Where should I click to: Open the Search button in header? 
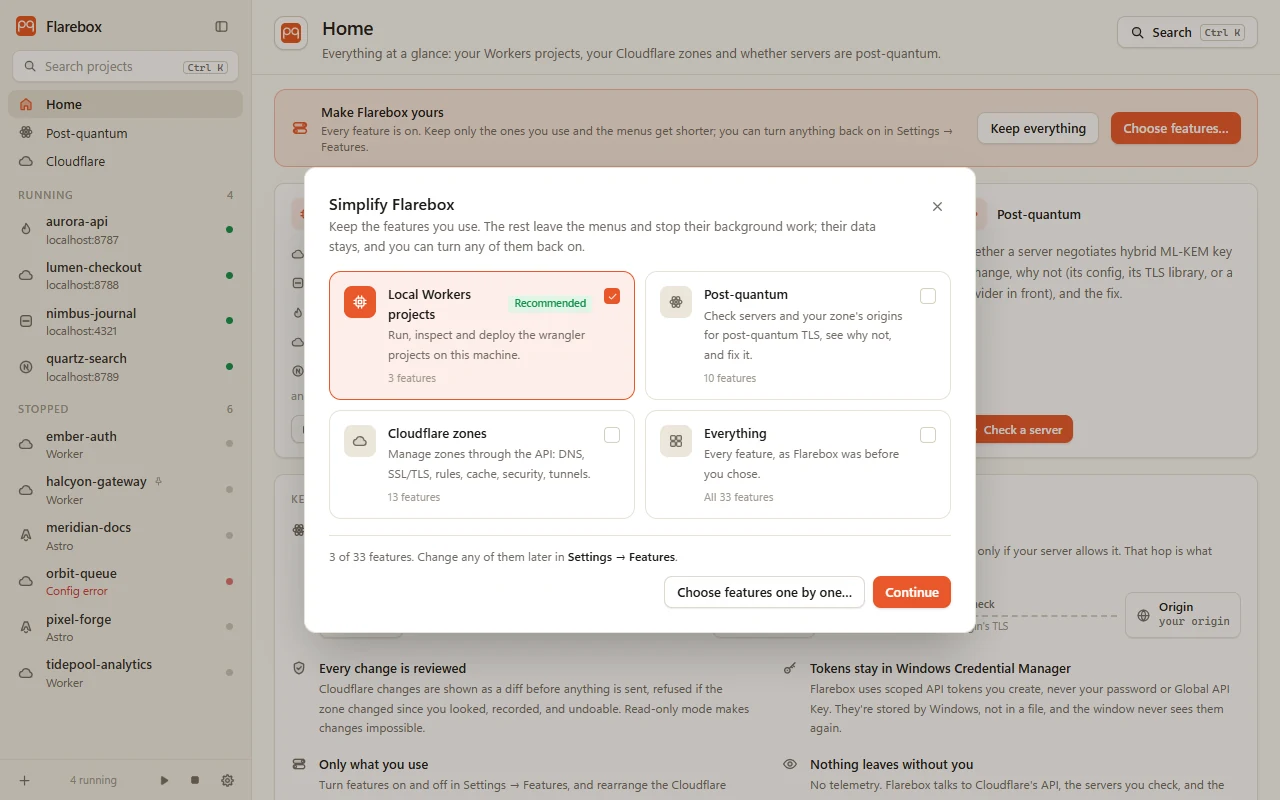pyautogui.click(x=1187, y=32)
